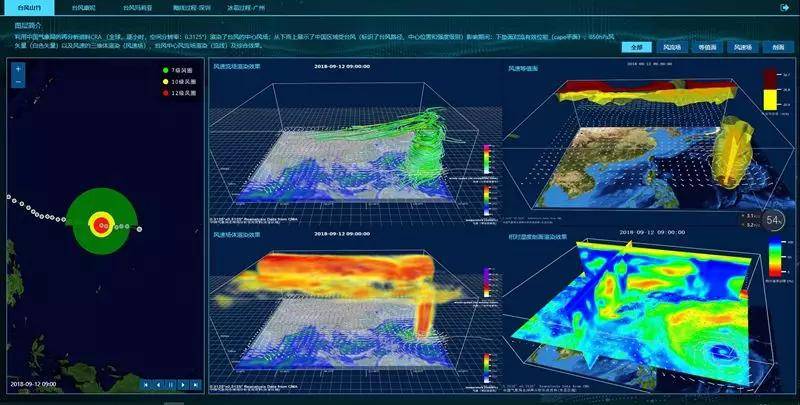800x405 pixels.
Task: Skip to last frame in playback controls
Action: coord(194,384)
